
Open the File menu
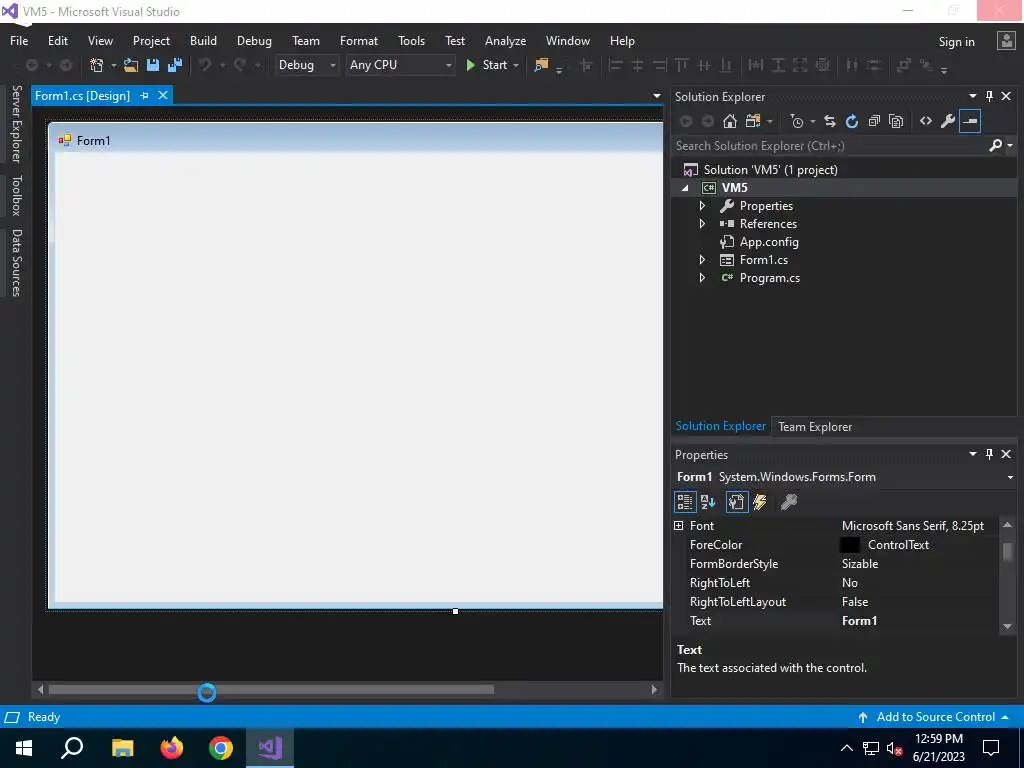[19, 40]
